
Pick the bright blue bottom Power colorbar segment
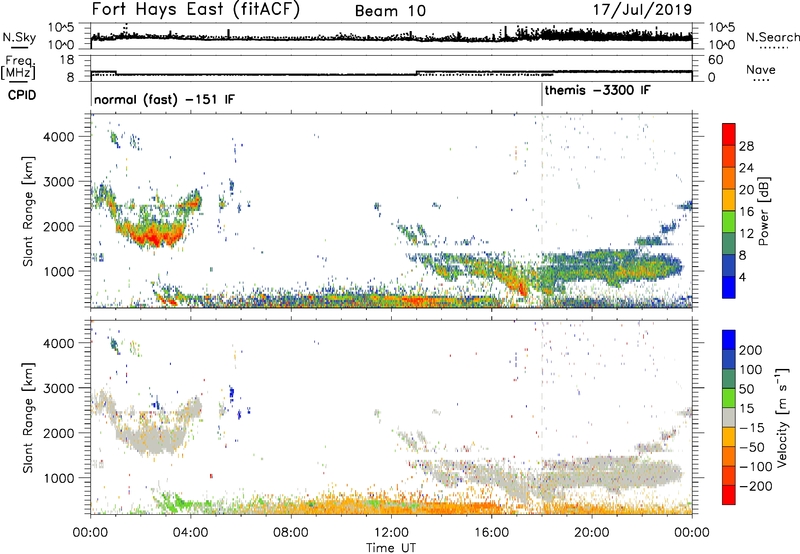point(729,287)
